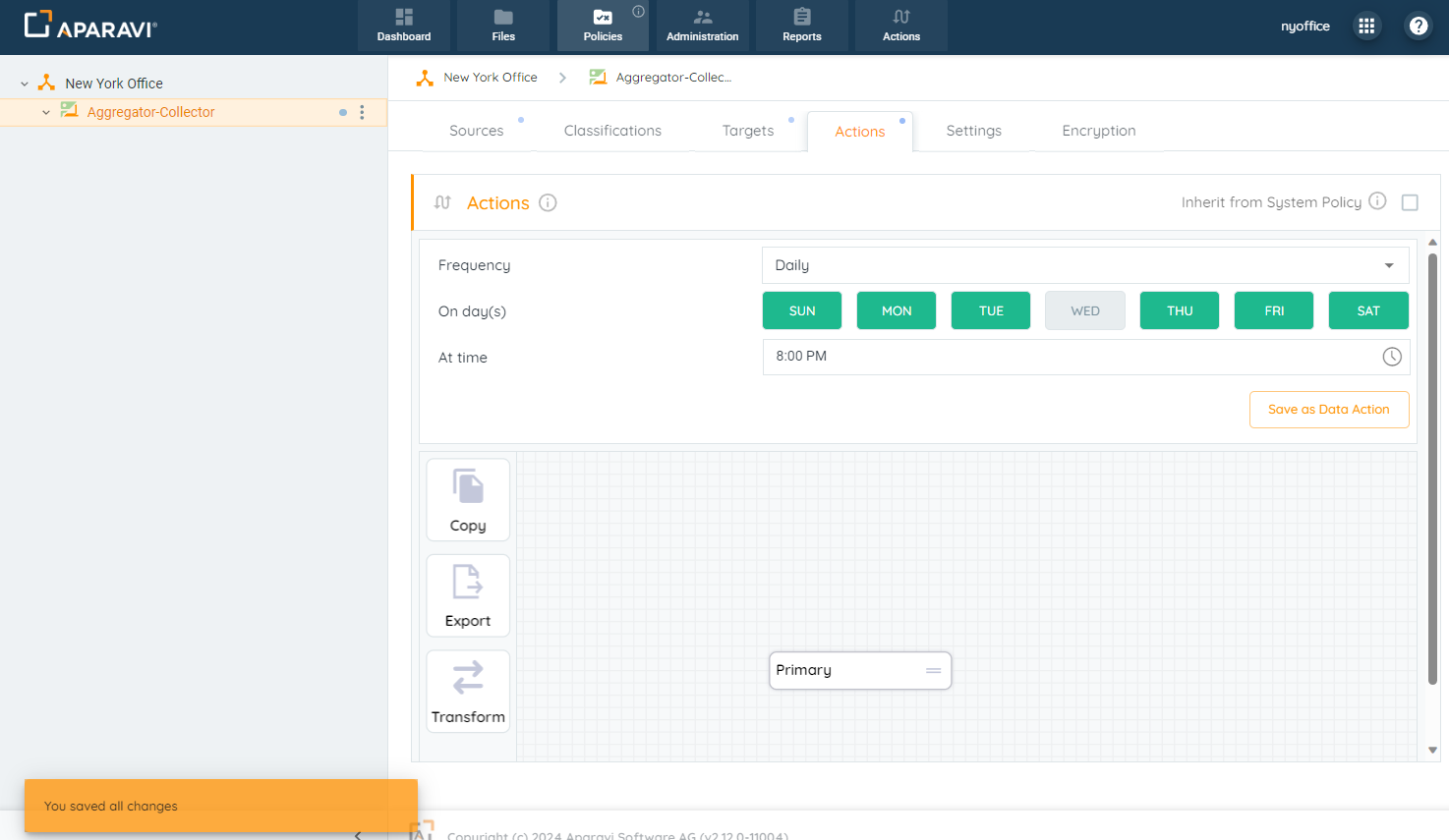Expand the Aggregator-Collector tree chevron
The image size is (1449, 840).
coord(46,113)
